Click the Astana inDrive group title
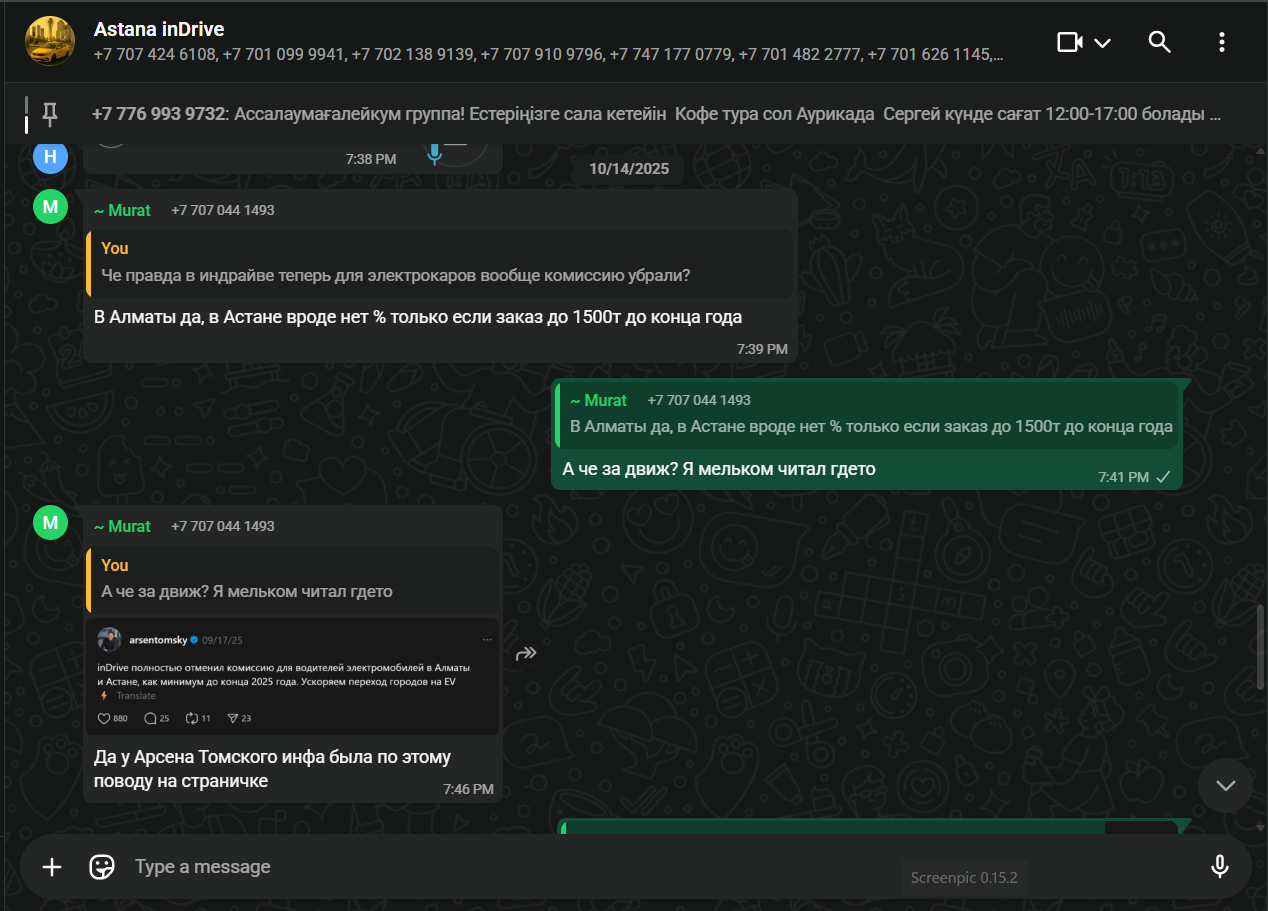Viewport: 1268px width, 911px height. tap(159, 30)
